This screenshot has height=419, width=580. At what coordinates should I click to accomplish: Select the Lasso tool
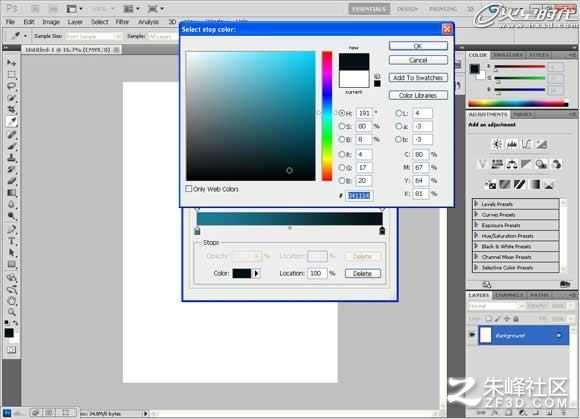pos(11,86)
